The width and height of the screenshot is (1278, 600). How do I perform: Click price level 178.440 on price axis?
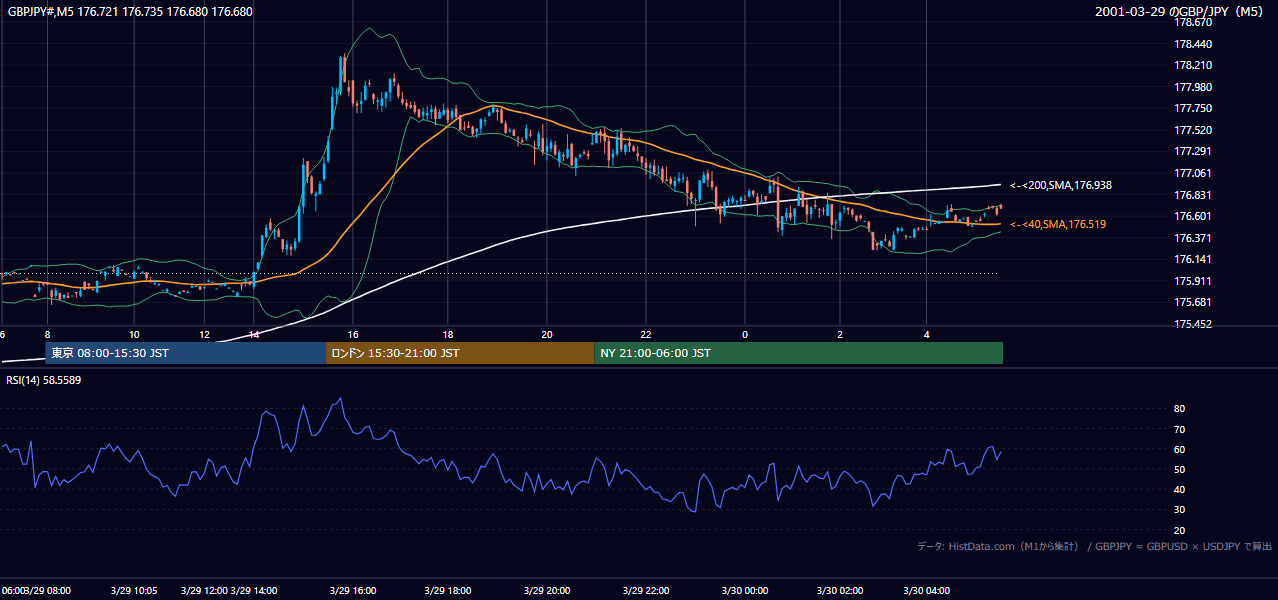click(x=1193, y=44)
